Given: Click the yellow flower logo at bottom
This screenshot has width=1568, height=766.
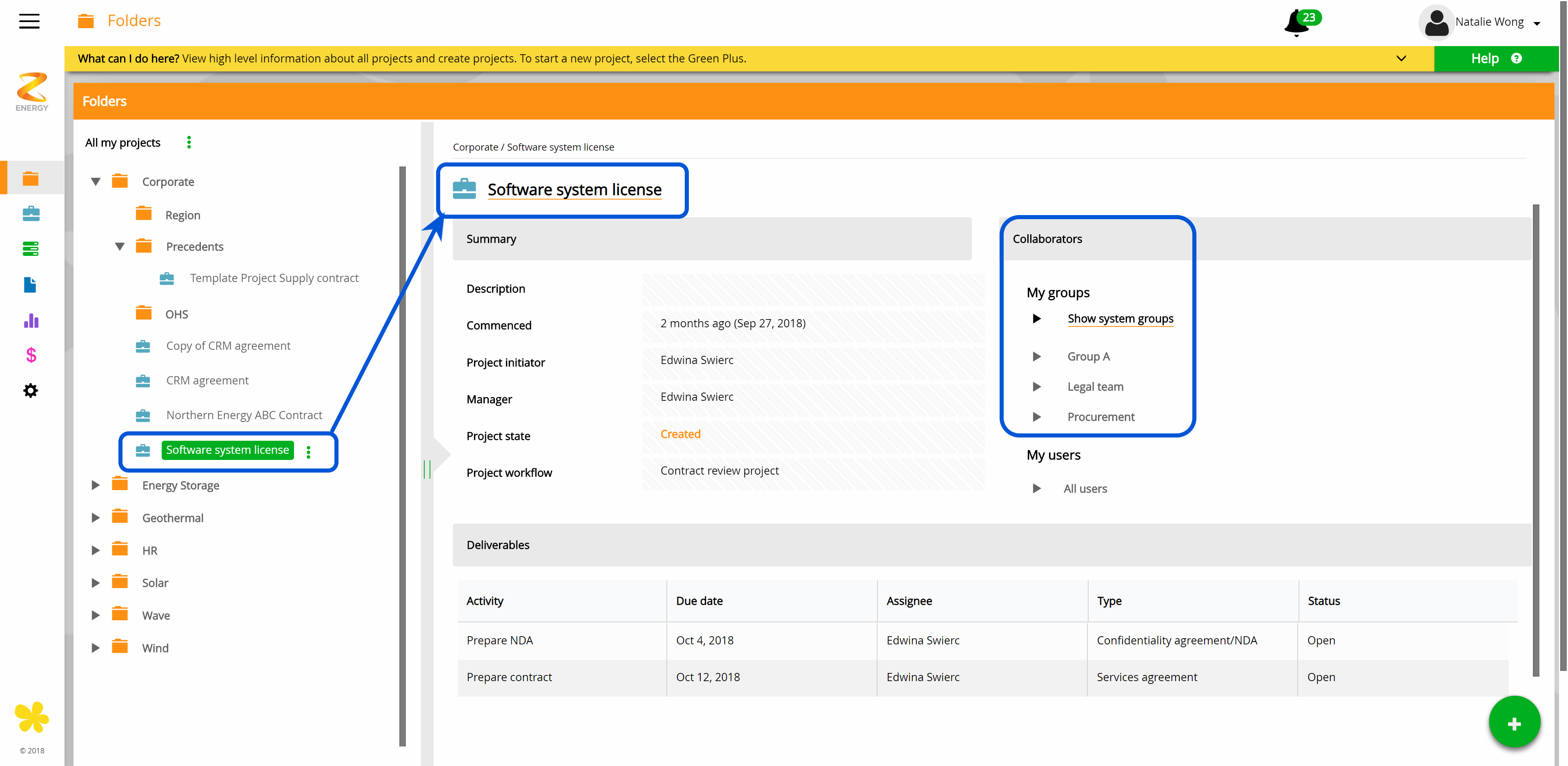Looking at the screenshot, I should (31, 717).
